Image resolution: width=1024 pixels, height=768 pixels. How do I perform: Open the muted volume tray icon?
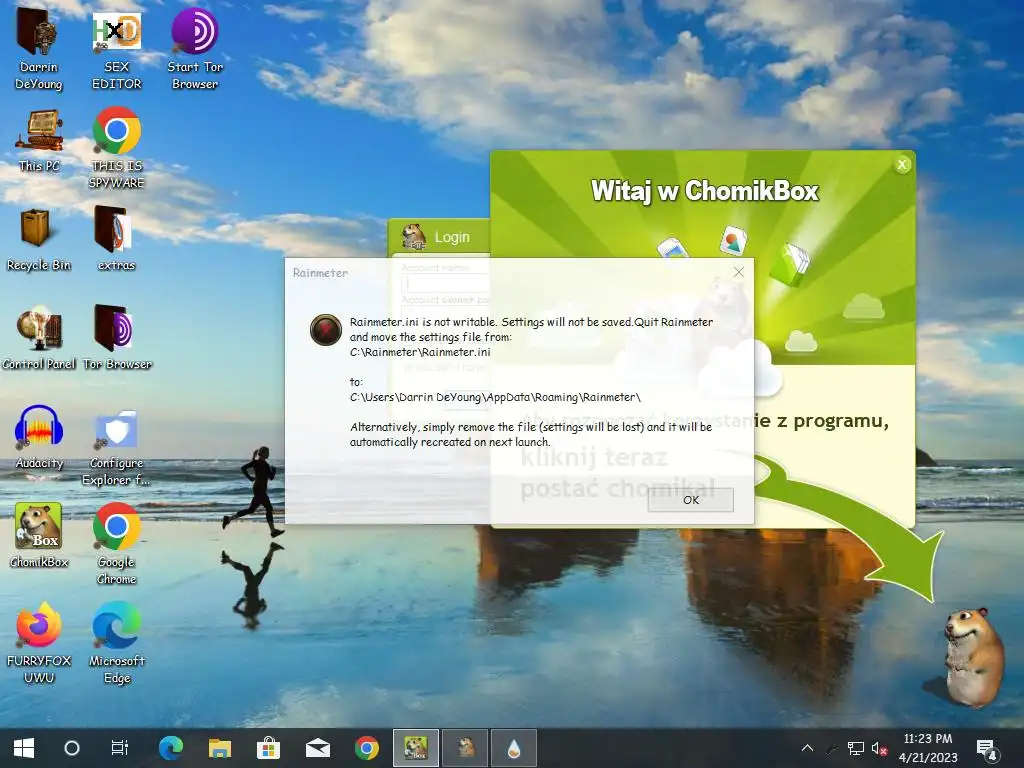[x=879, y=748]
